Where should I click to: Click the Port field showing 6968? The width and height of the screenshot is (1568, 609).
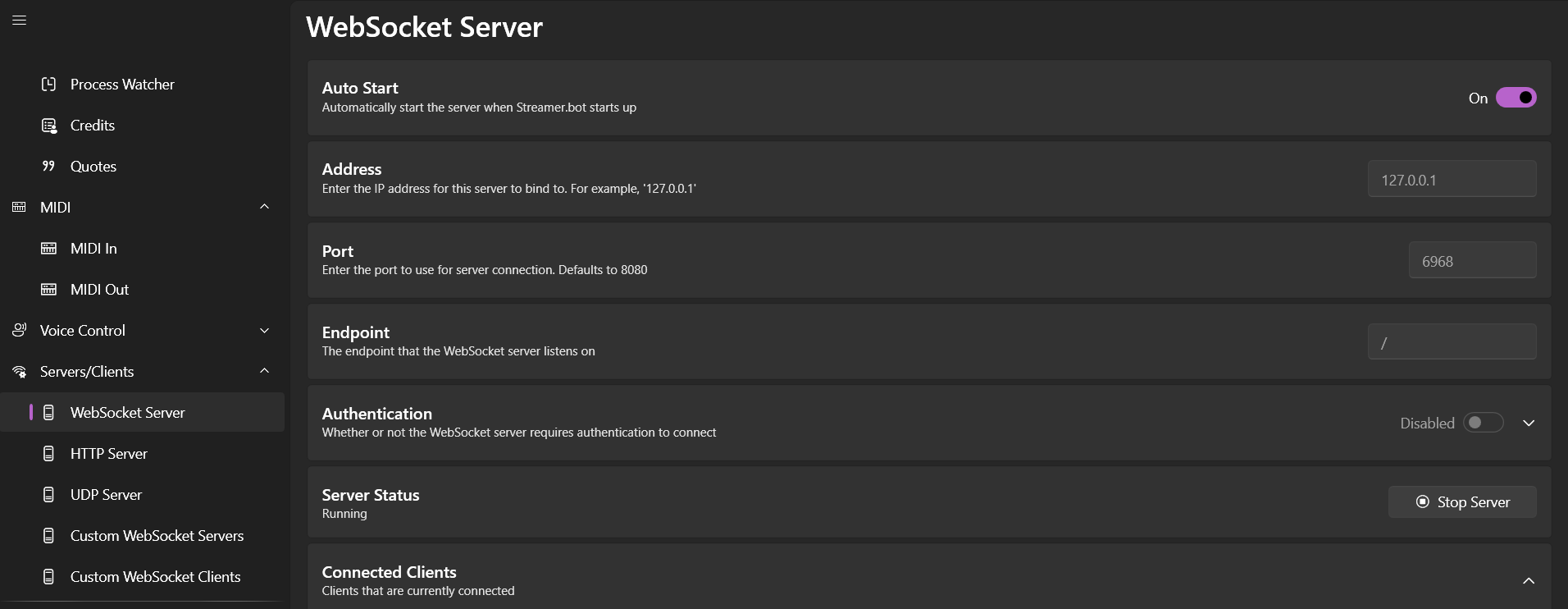(x=1472, y=260)
